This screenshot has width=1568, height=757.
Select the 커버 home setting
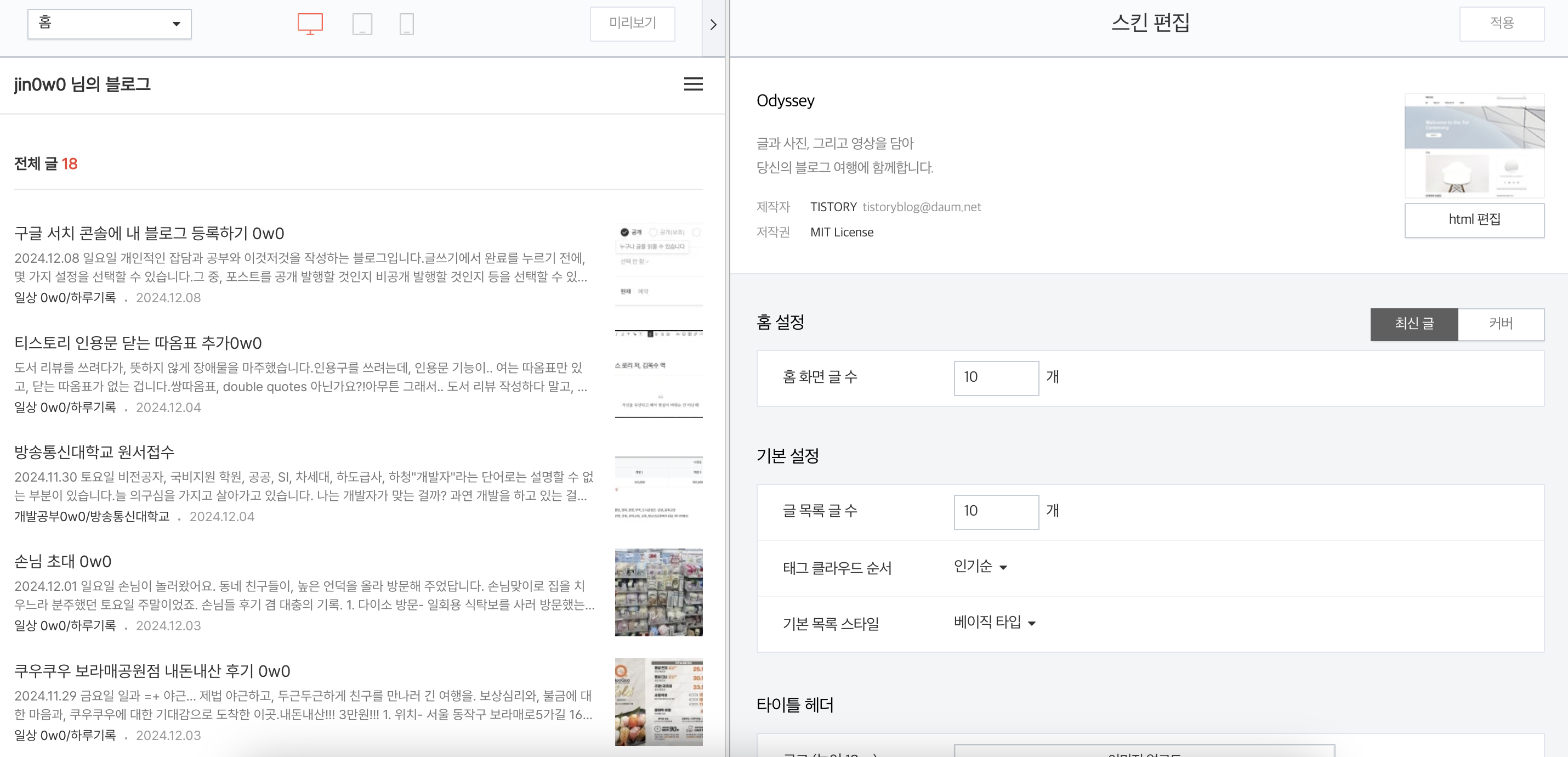(1501, 324)
